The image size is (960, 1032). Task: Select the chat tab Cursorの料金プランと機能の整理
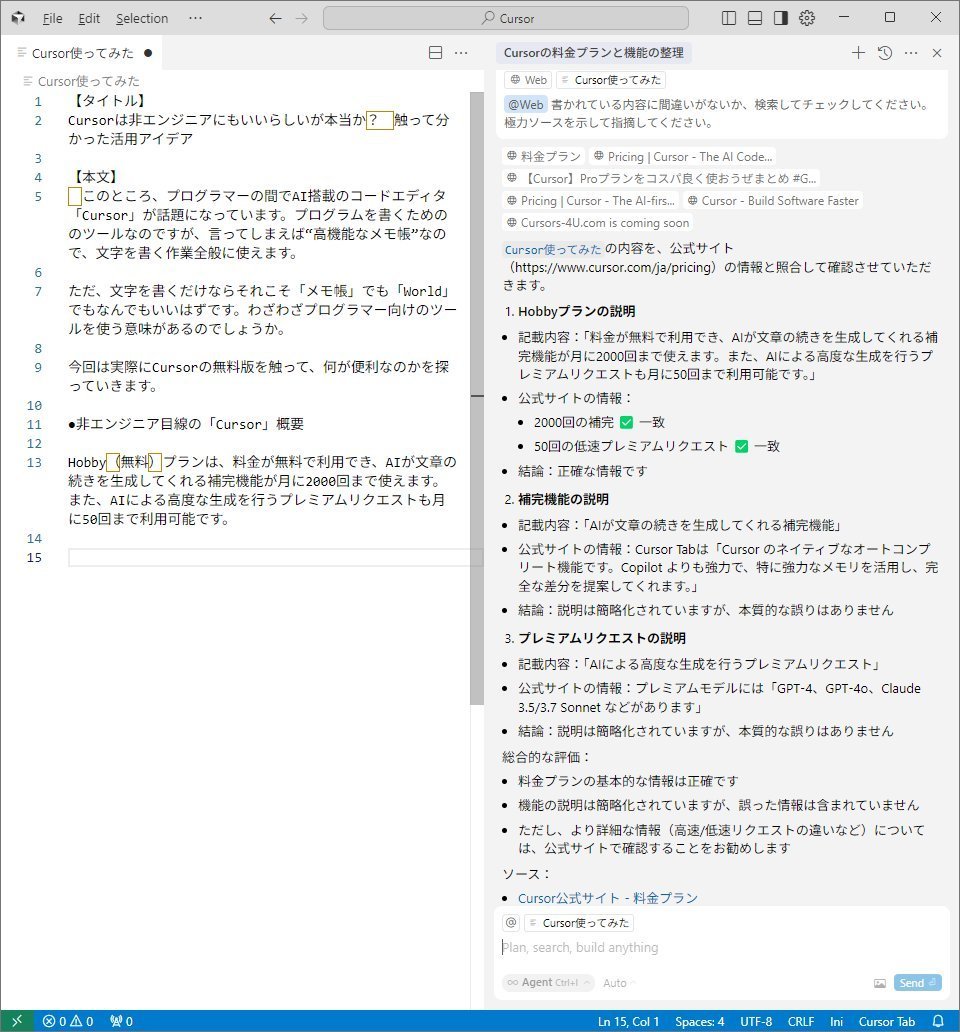coord(594,53)
